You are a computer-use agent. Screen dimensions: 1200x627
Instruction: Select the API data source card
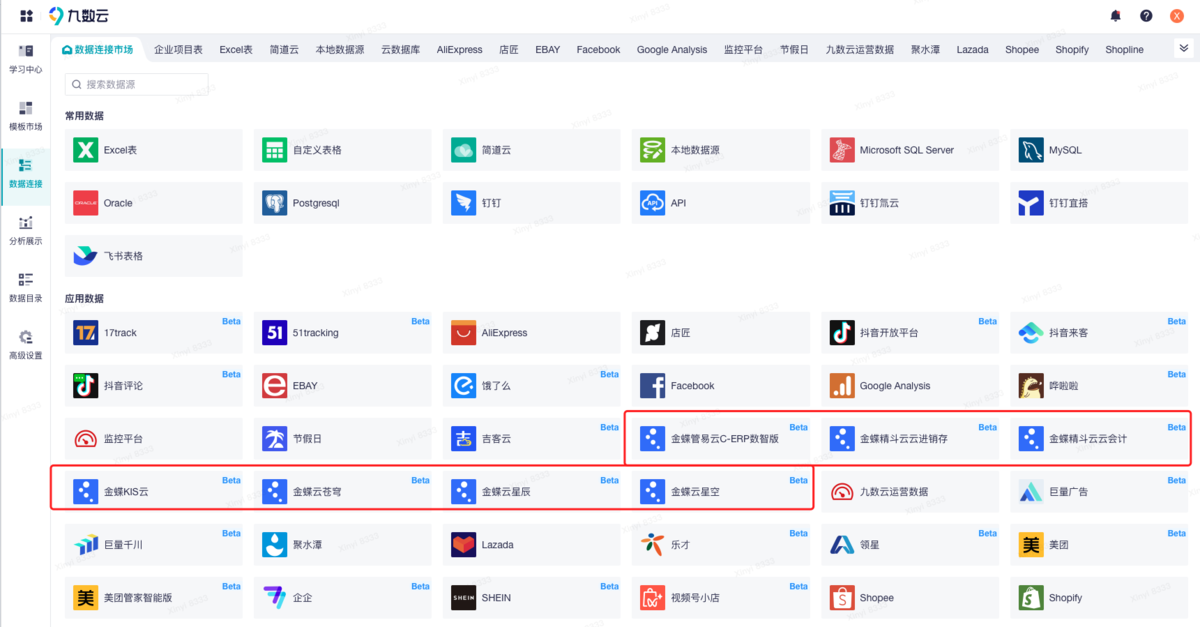721,203
